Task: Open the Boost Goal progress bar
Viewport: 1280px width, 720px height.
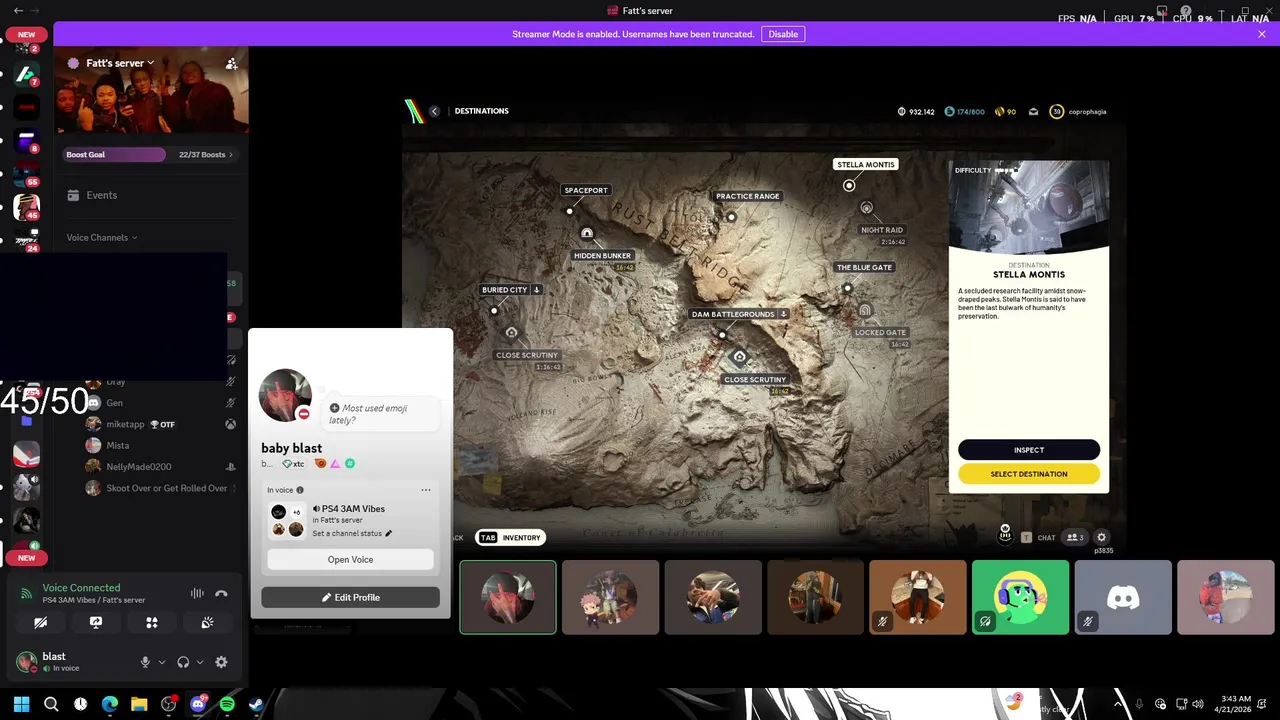Action: 115,154
